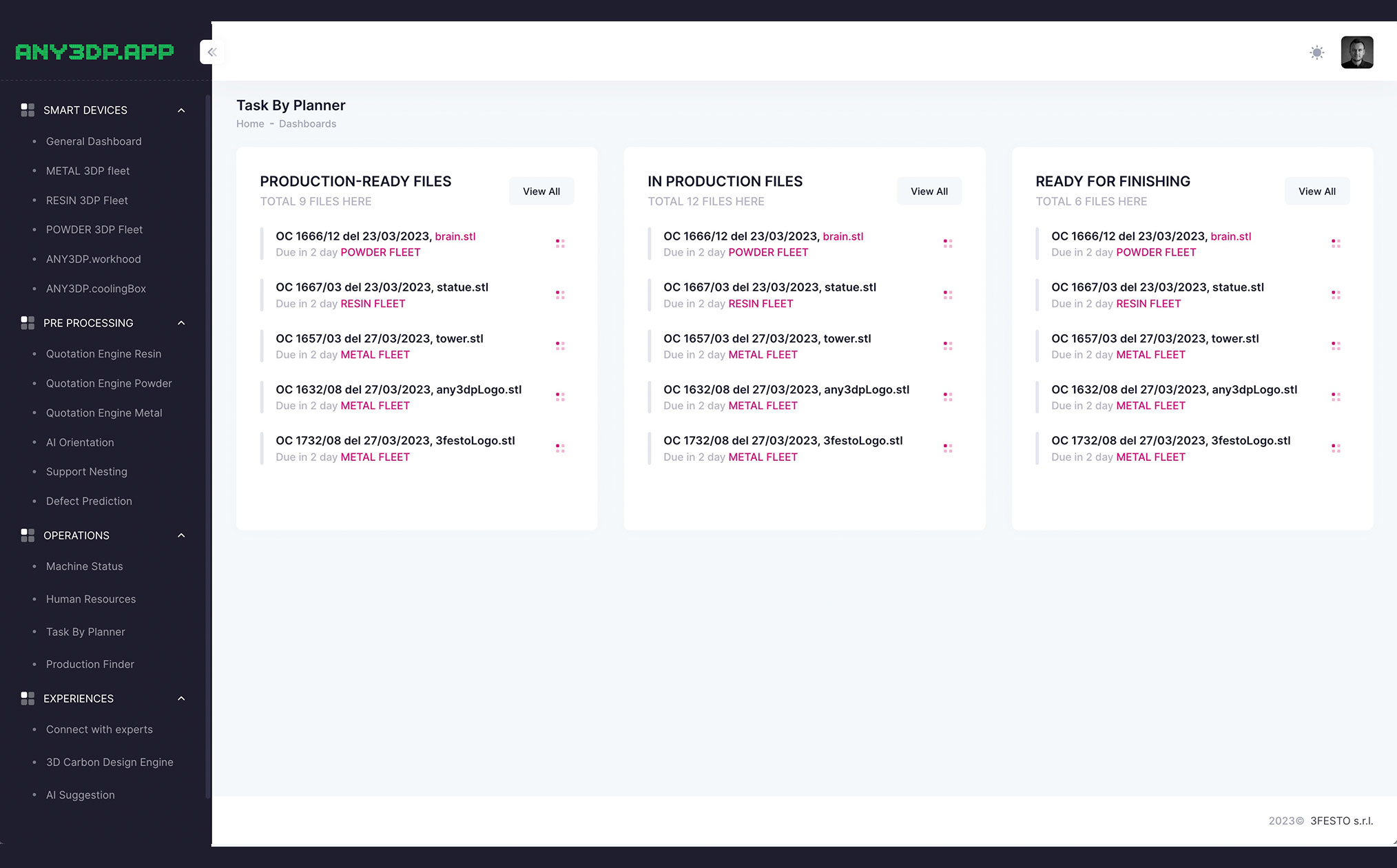Screen dimensions: 1397x868
Task: Click the EXPERIENCES grid icon
Action: point(28,699)
